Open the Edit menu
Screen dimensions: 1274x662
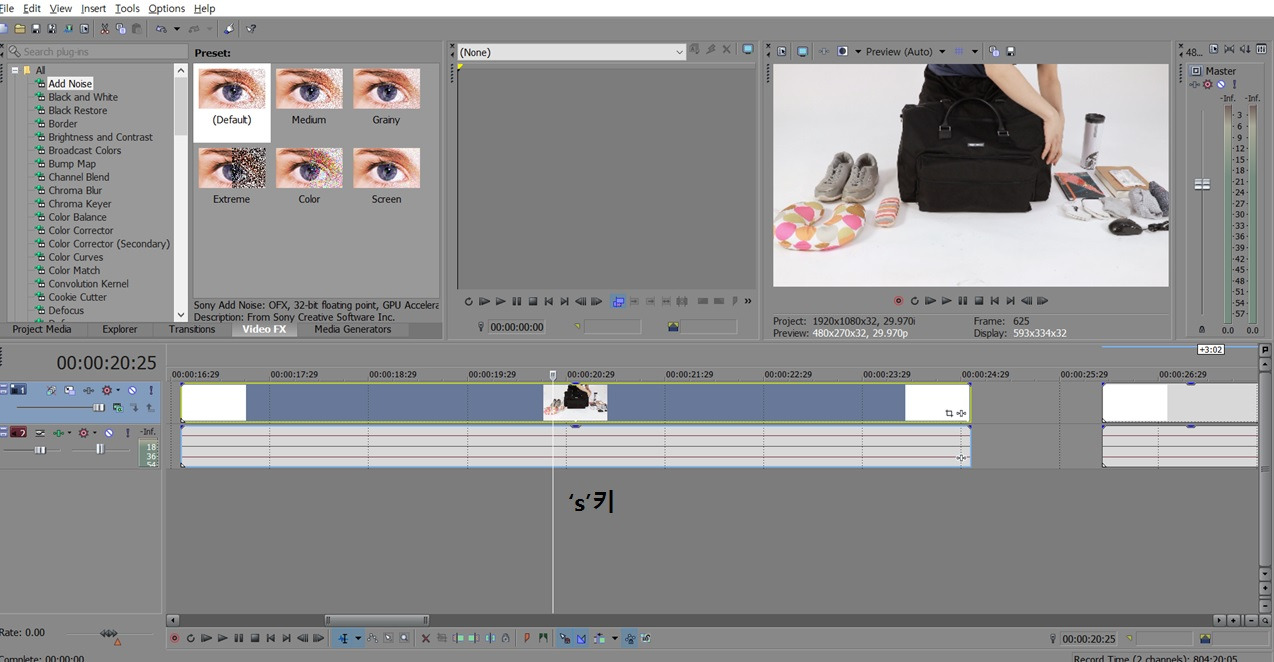(32, 8)
